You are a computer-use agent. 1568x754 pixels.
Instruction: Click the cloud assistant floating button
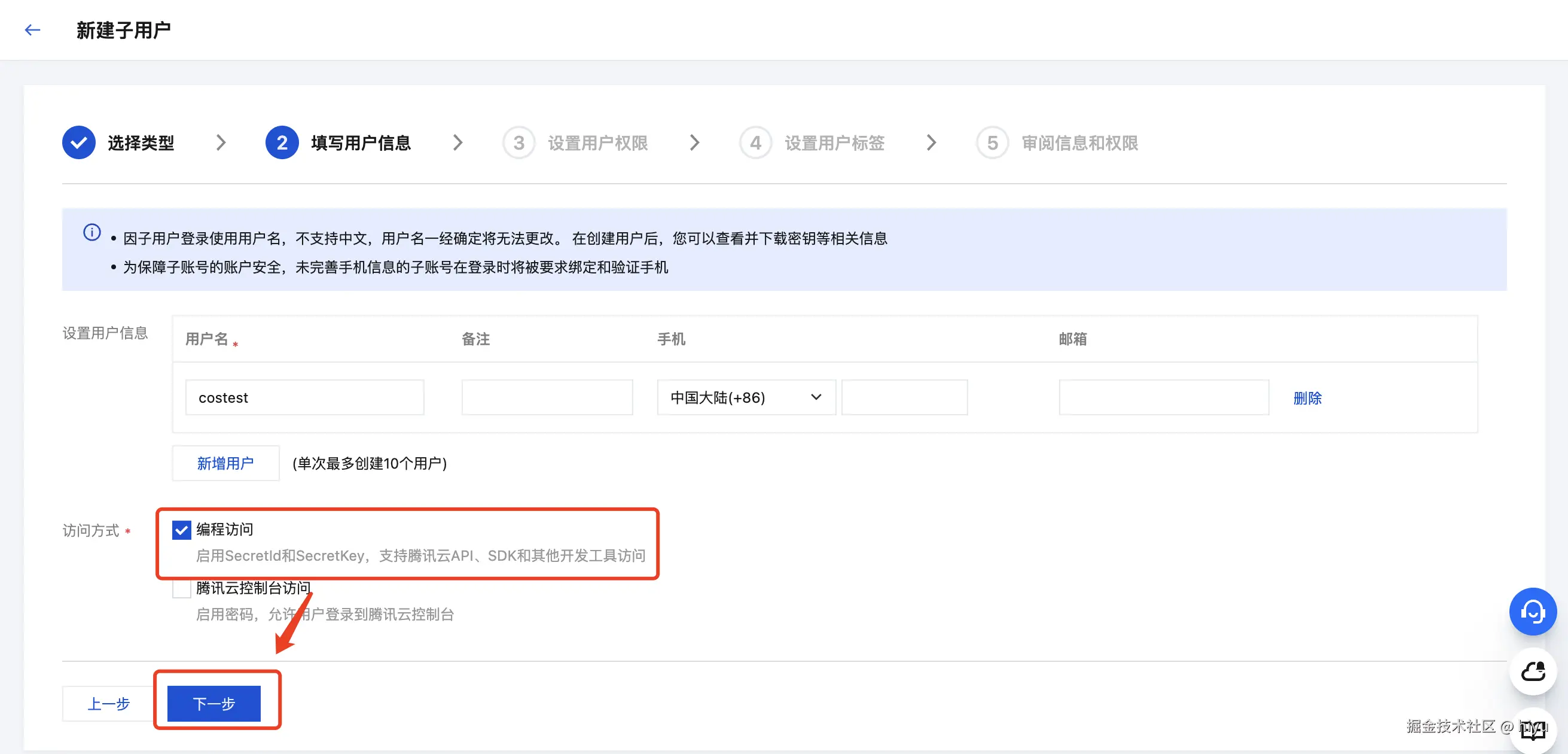[1532, 671]
